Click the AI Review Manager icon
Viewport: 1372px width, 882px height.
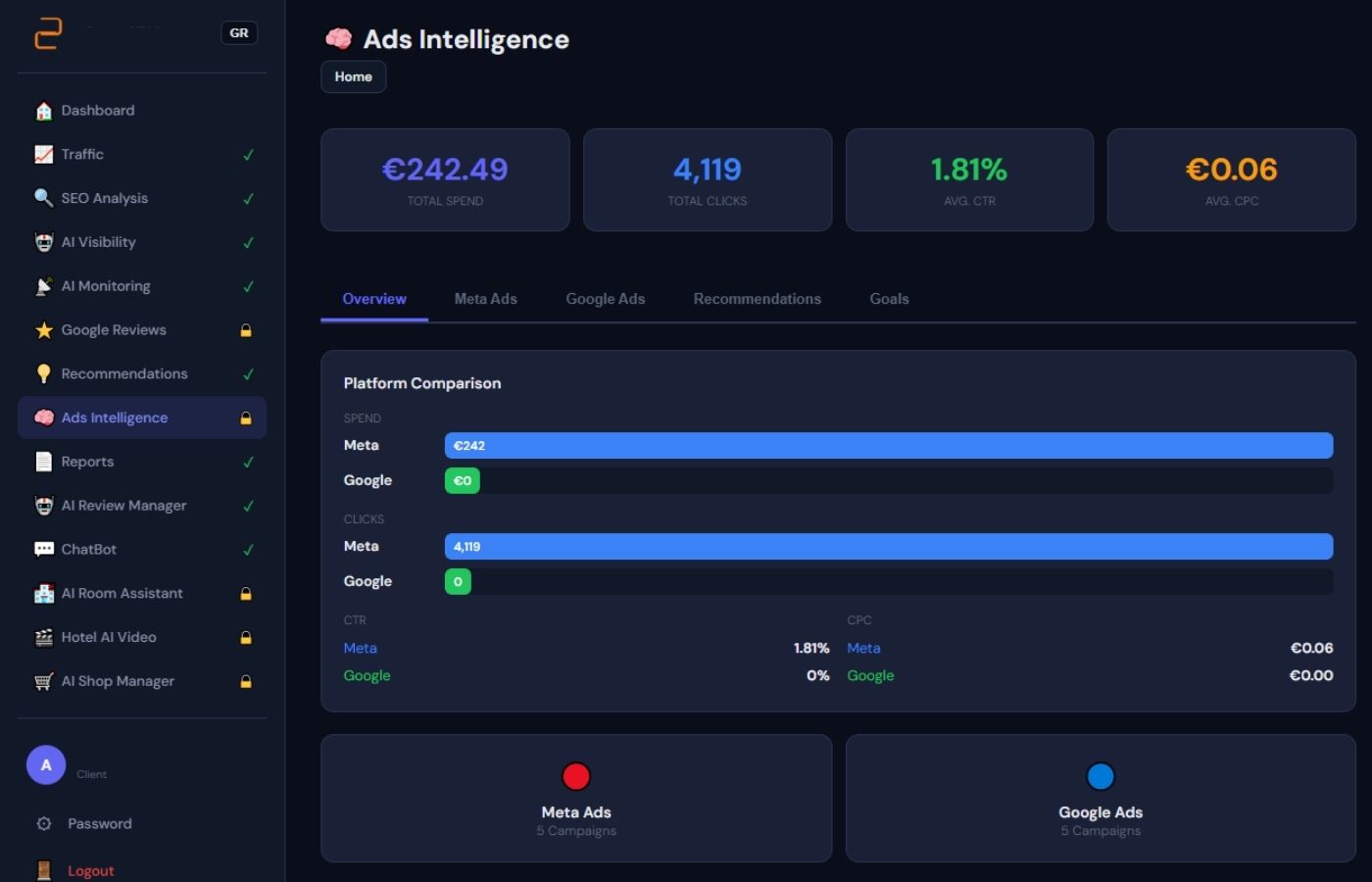click(44, 506)
